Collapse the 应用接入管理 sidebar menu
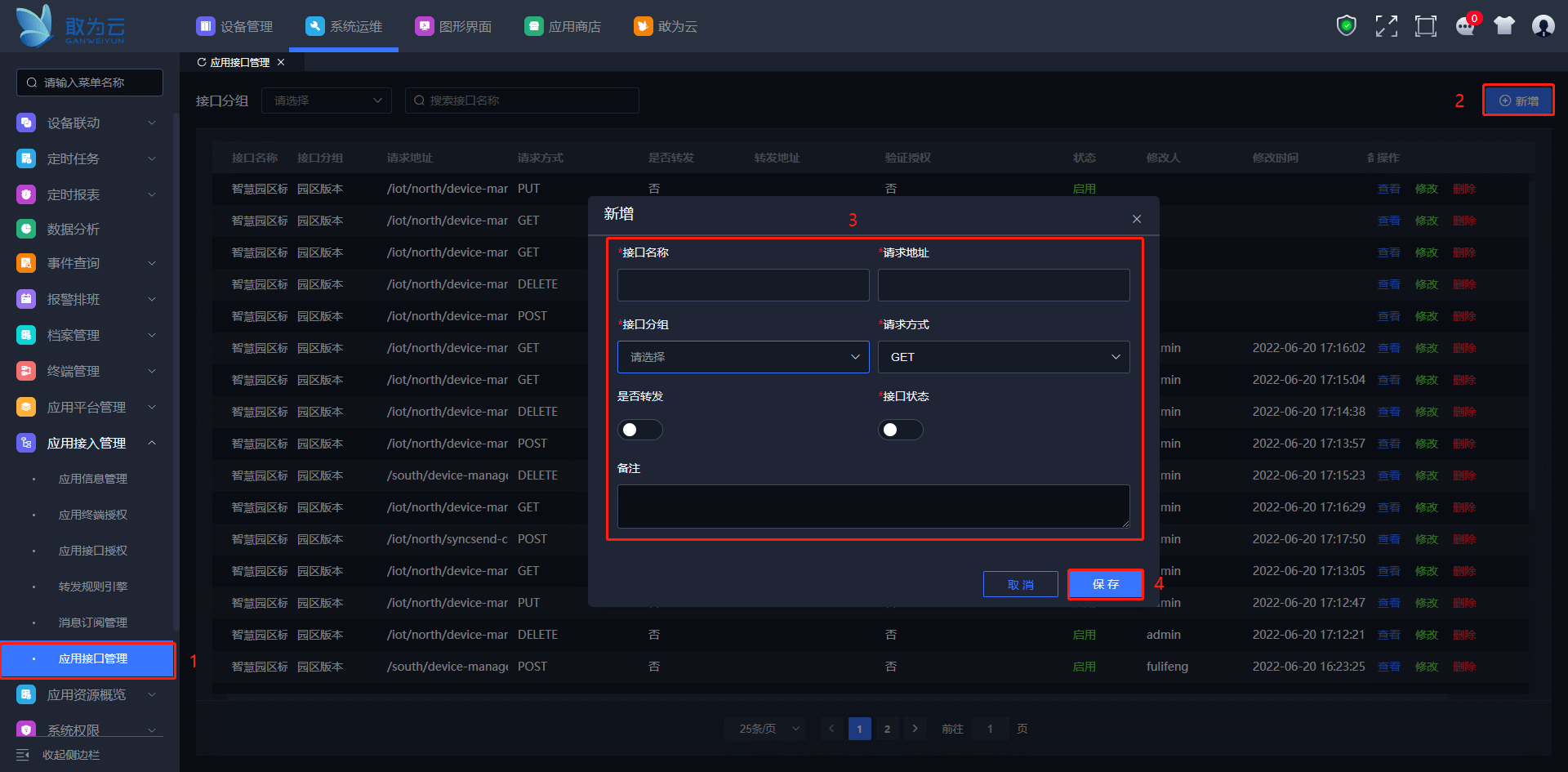This screenshot has width=1568, height=772. [x=152, y=443]
